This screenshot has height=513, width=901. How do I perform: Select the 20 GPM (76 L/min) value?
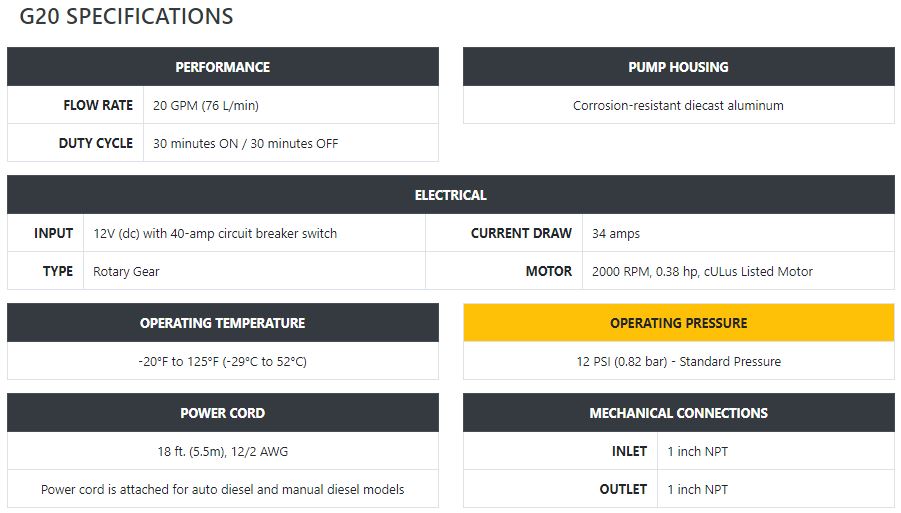pos(206,106)
